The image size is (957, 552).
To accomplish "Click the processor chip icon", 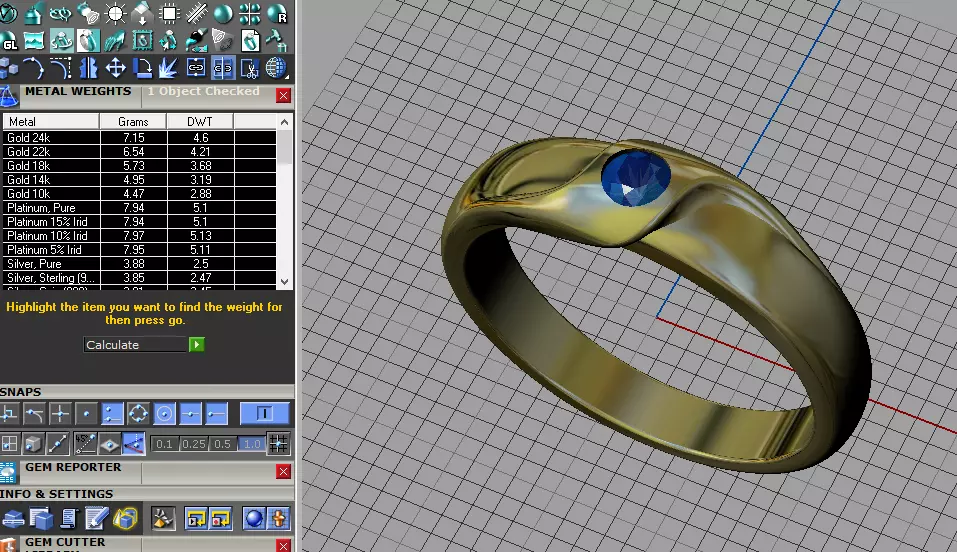I will pos(169,13).
